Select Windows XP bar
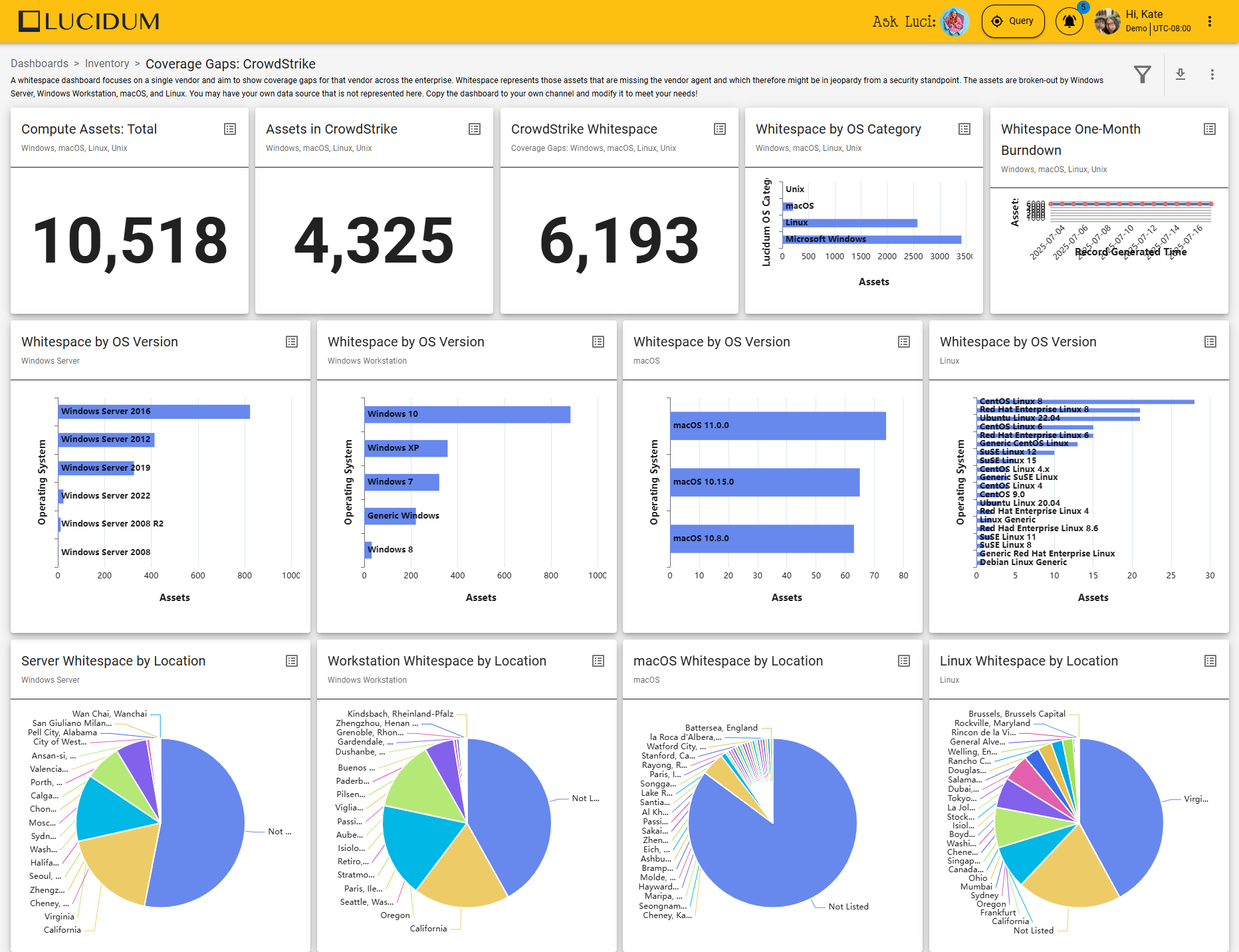1239x952 pixels. pyautogui.click(x=406, y=448)
